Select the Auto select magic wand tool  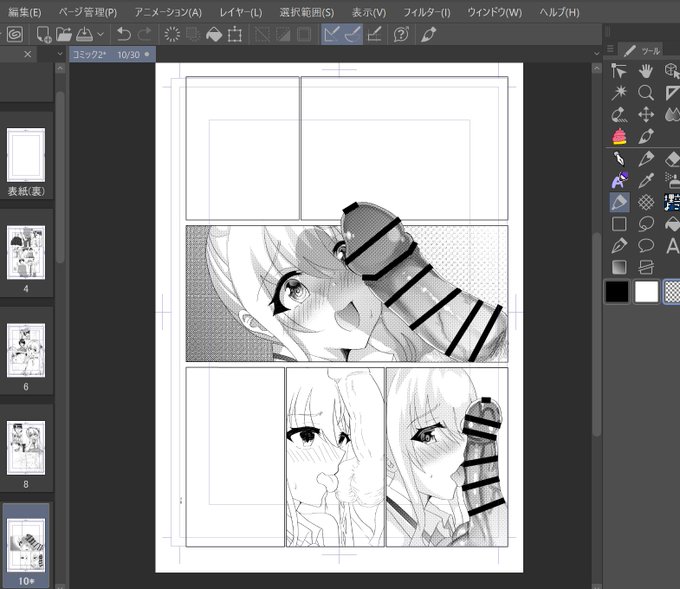click(619, 93)
